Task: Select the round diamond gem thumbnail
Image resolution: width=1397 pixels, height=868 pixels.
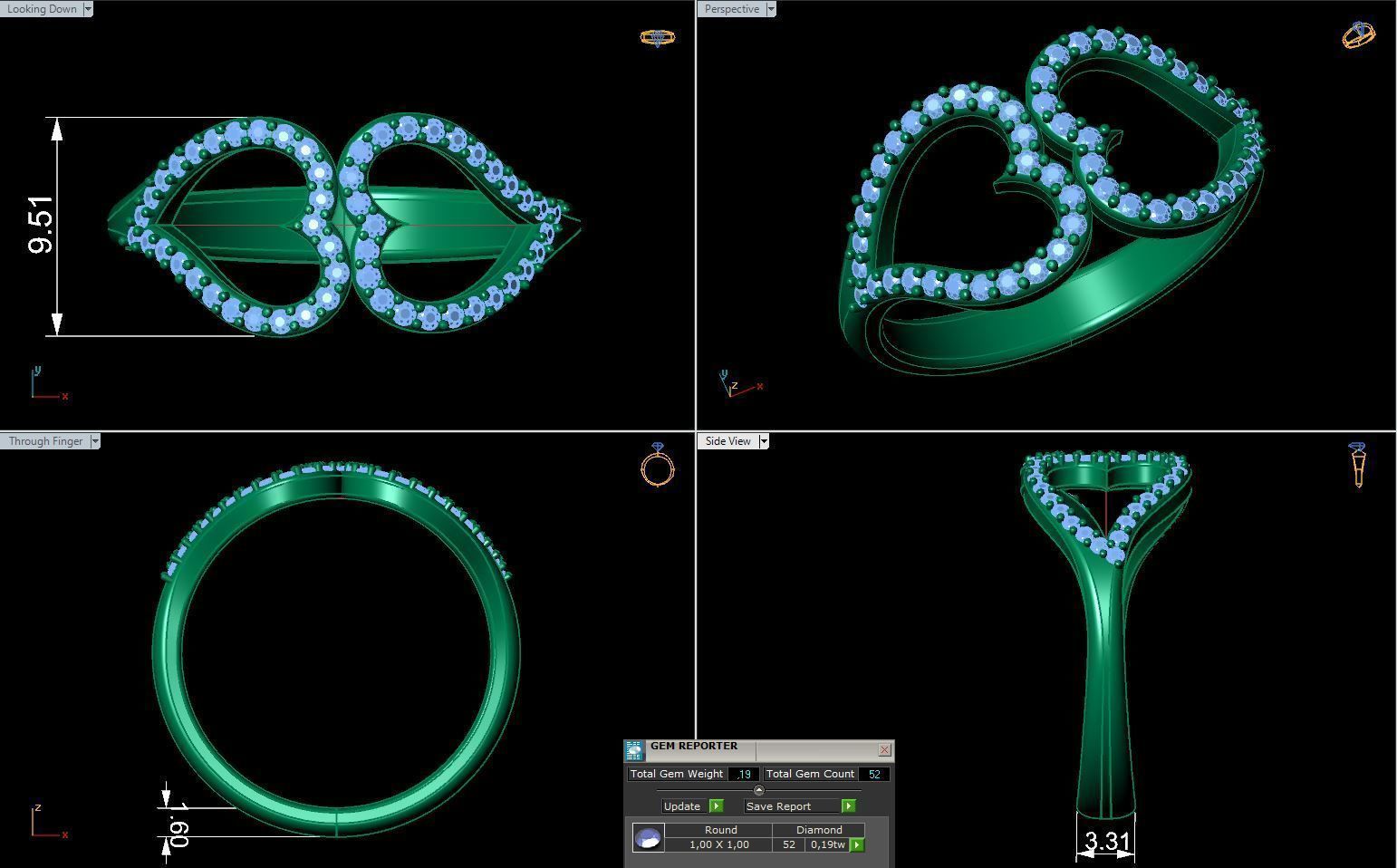Action: (648, 838)
